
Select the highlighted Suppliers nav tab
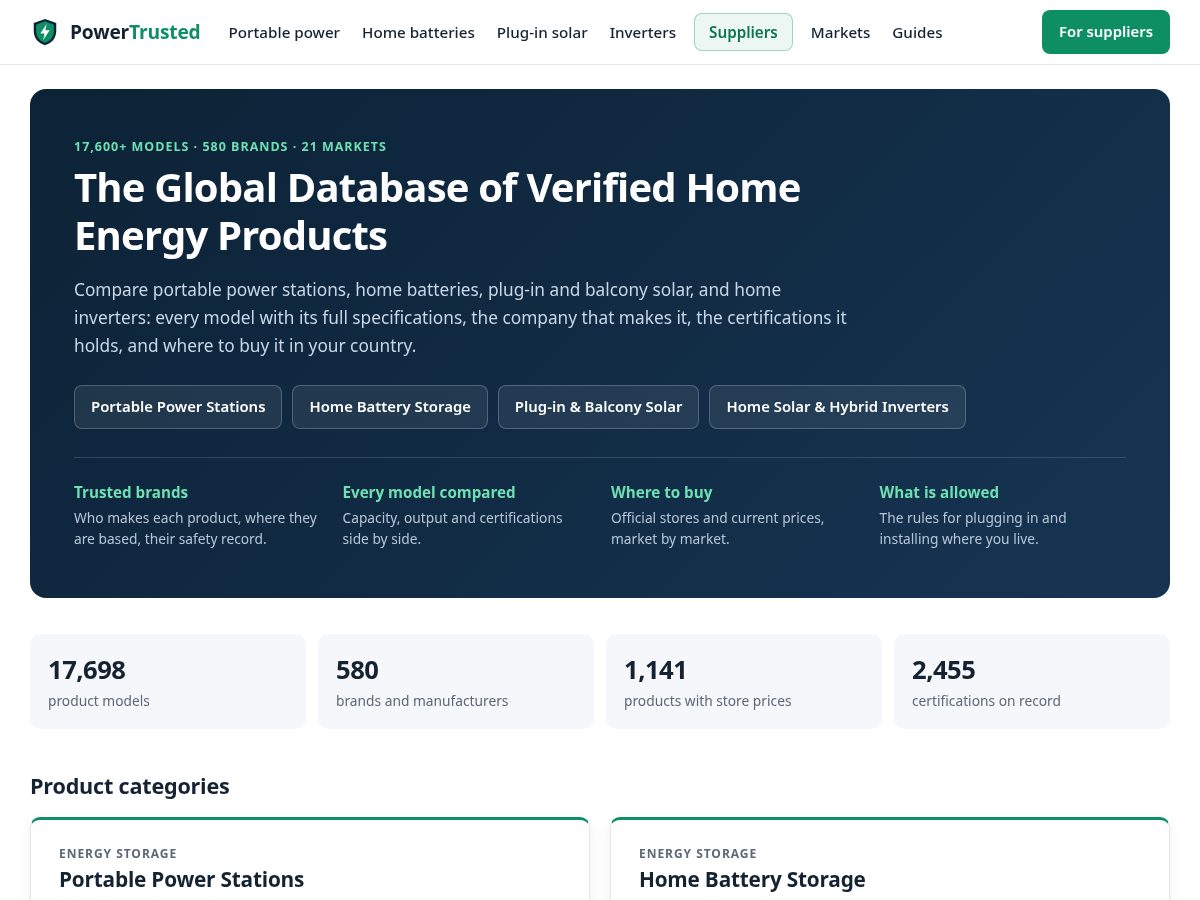point(743,32)
